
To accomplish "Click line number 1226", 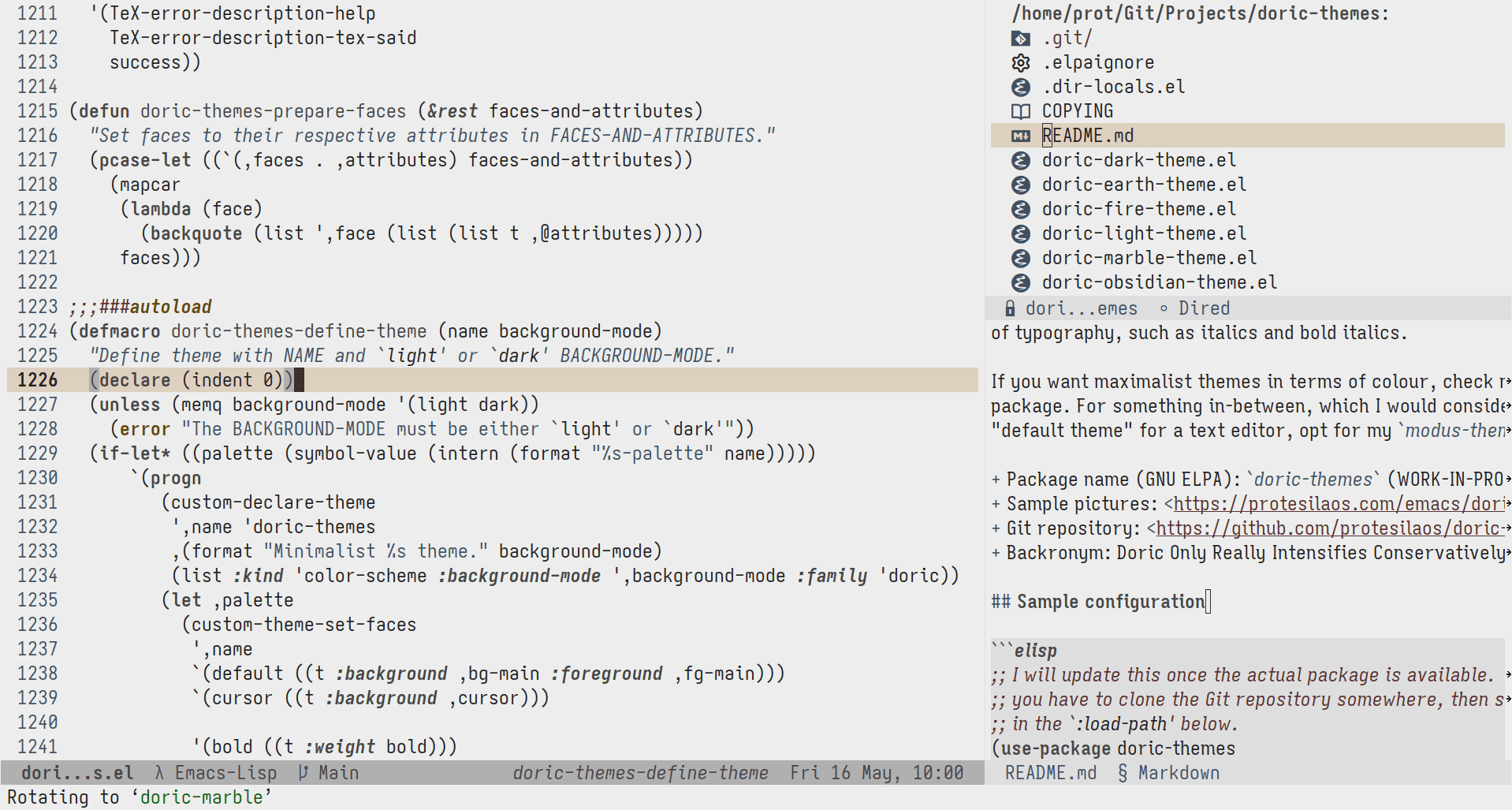I will click(x=38, y=380).
